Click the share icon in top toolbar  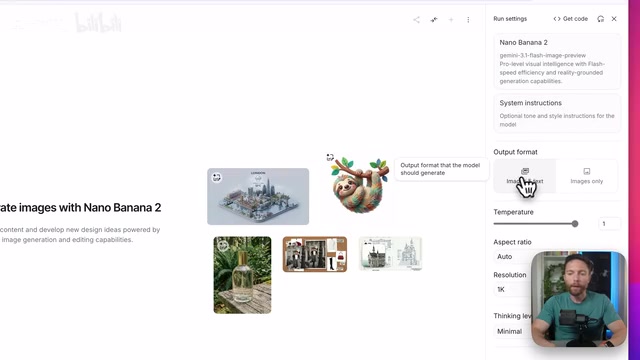pos(416,20)
